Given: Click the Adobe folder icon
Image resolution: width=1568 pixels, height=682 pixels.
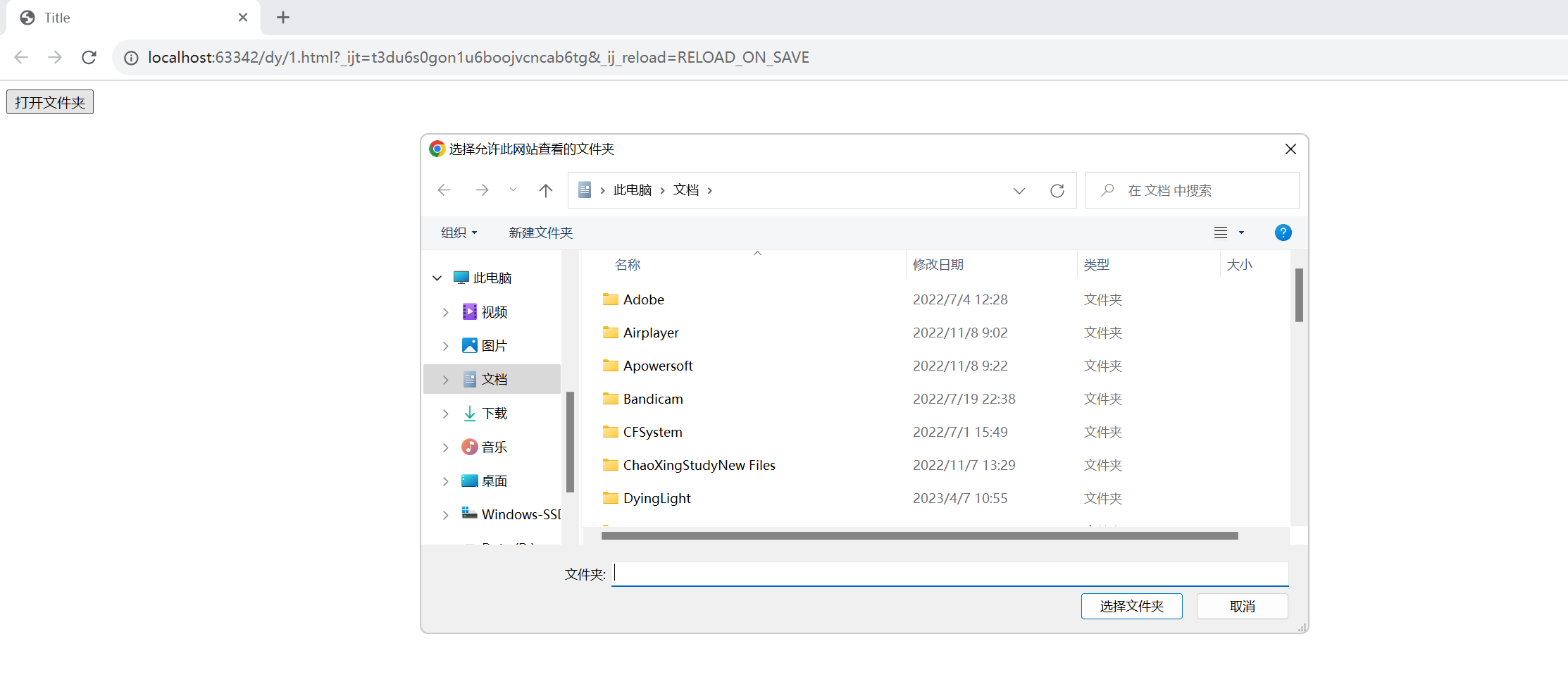Looking at the screenshot, I should [x=611, y=299].
